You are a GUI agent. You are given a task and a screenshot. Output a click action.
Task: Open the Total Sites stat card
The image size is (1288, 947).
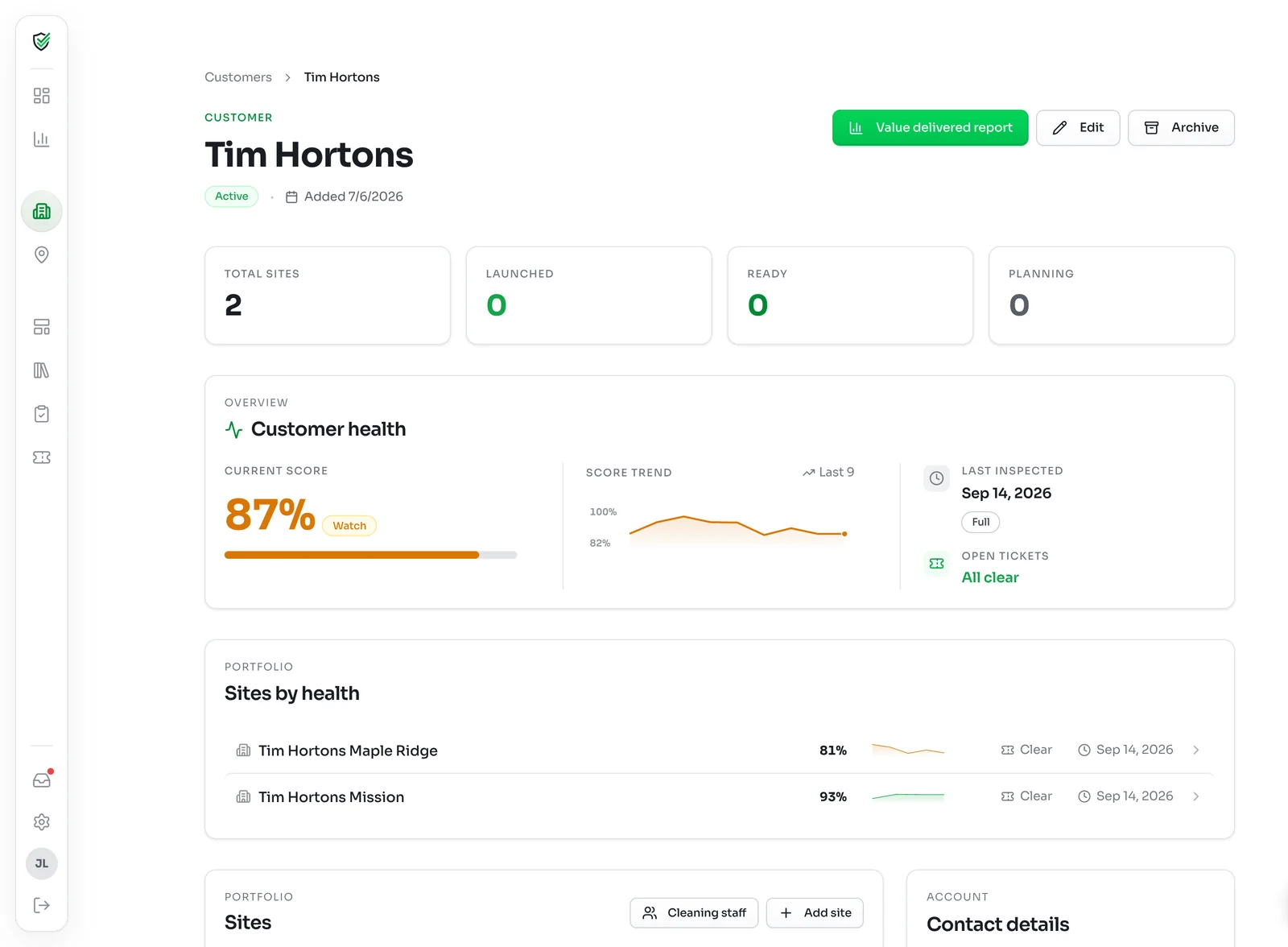[328, 296]
